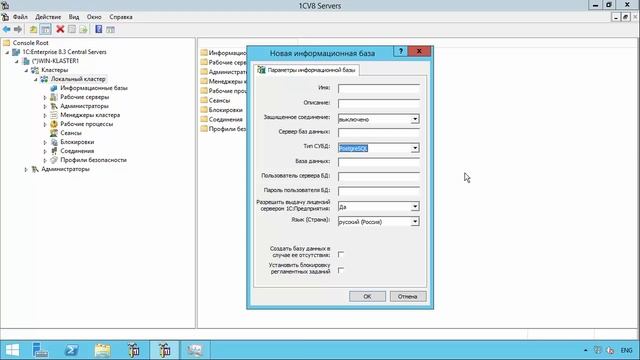Viewport: 640px width, 360px height.
Task: Select Рабочие процессы in the tree
Action: [x=87, y=124]
